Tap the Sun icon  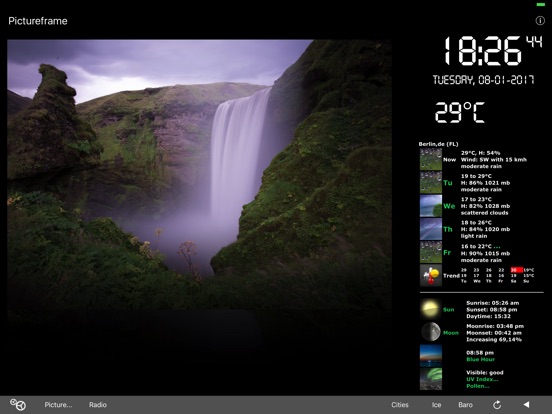click(x=431, y=309)
